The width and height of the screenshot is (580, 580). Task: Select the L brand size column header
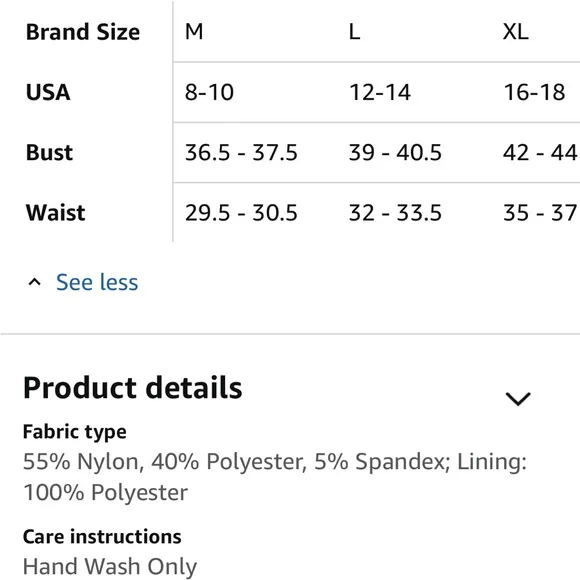(354, 32)
